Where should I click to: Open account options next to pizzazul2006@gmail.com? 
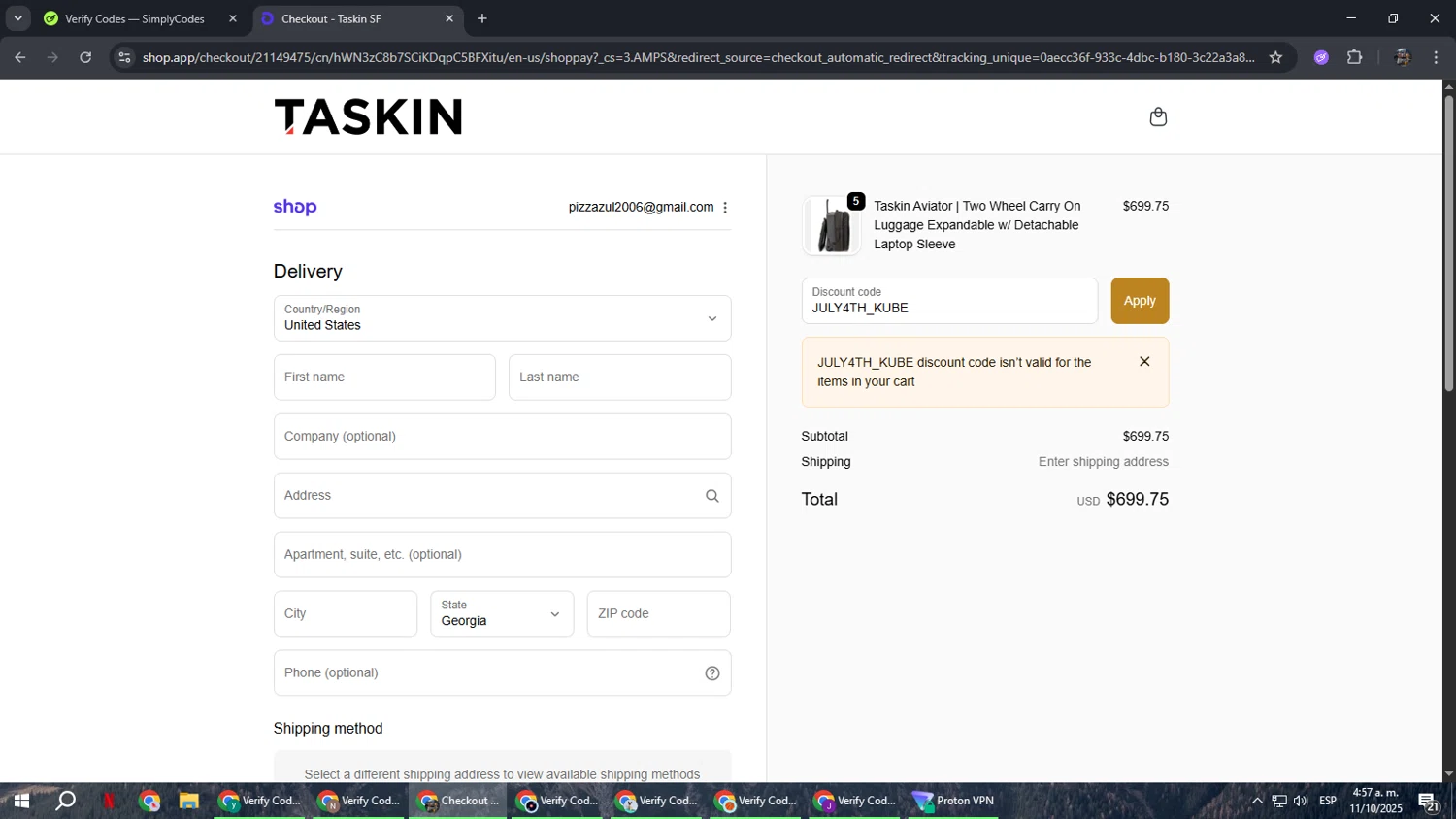(725, 208)
